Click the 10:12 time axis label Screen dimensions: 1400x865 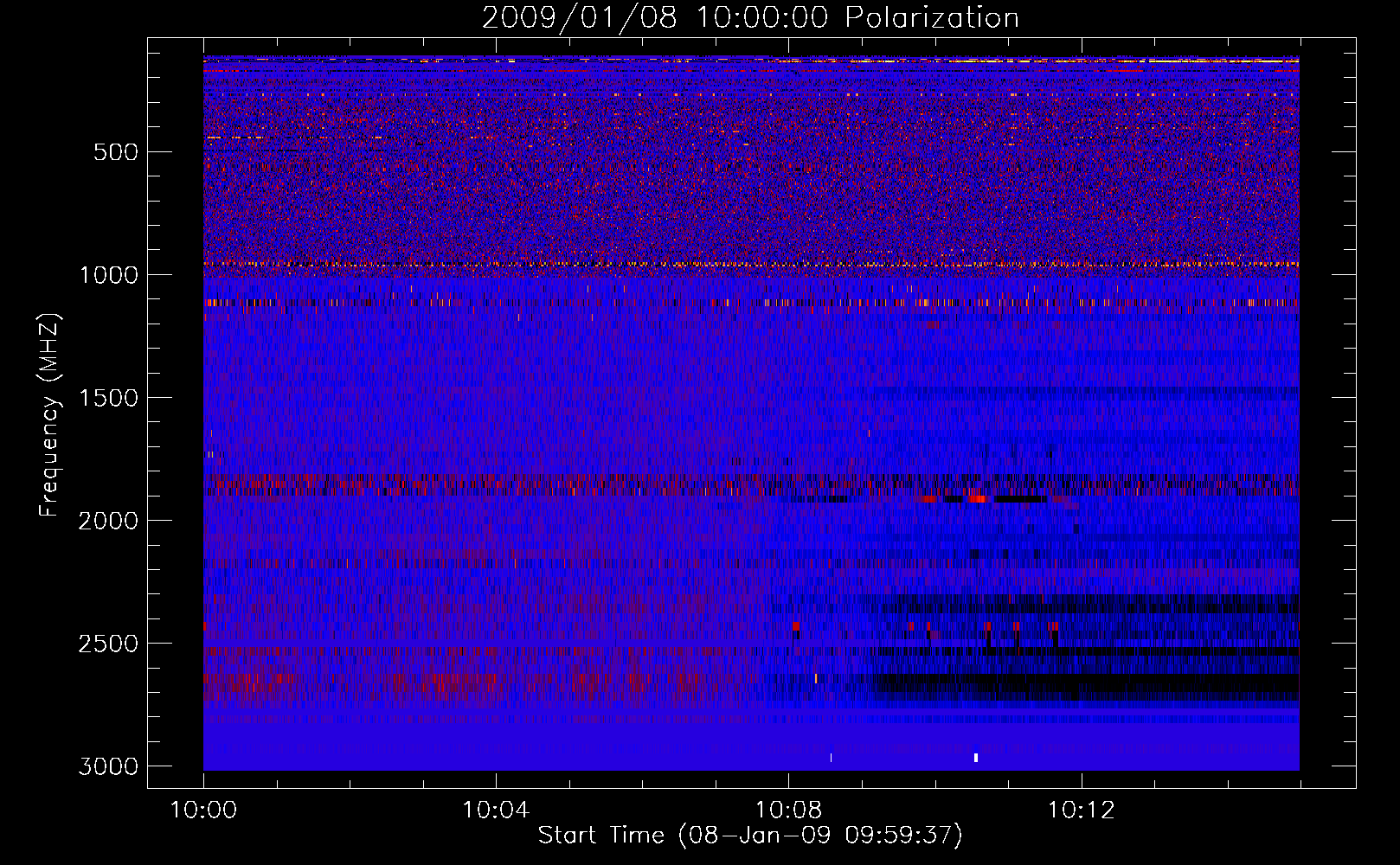[x=1081, y=811]
